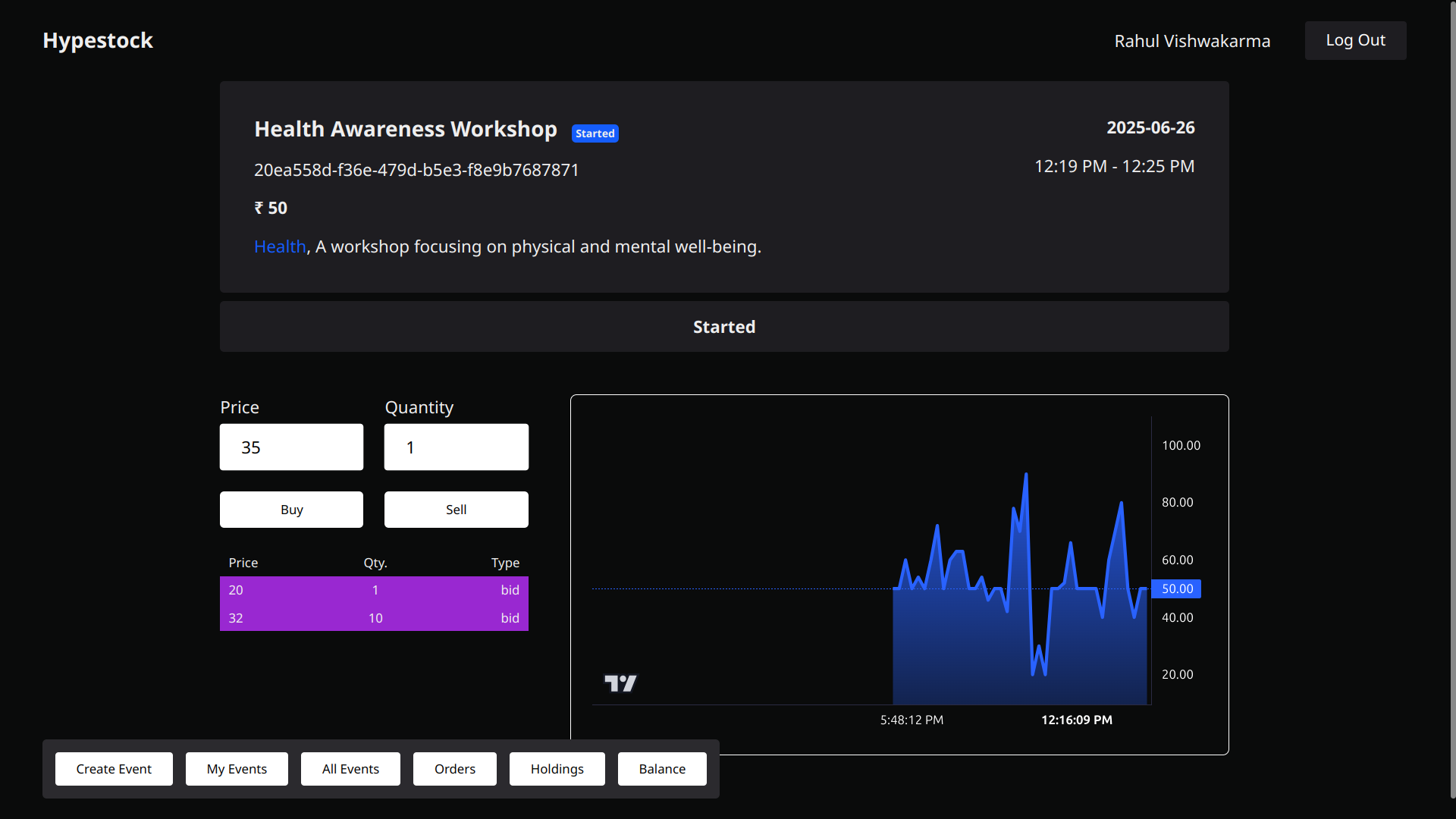Click the Sell button
The width and height of the screenshot is (1456, 819).
455,509
